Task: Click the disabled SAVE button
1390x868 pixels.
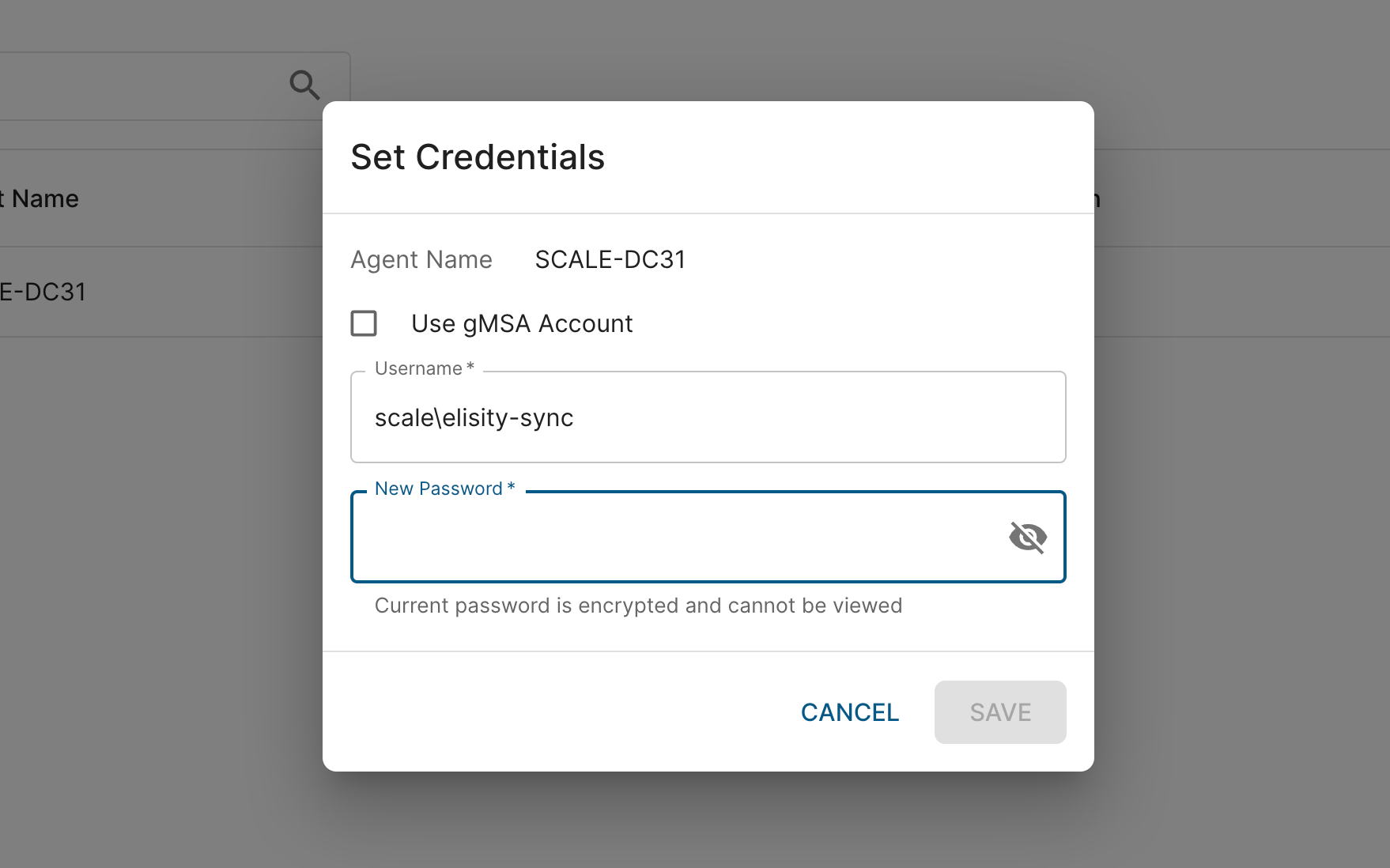Action: pos(999,711)
